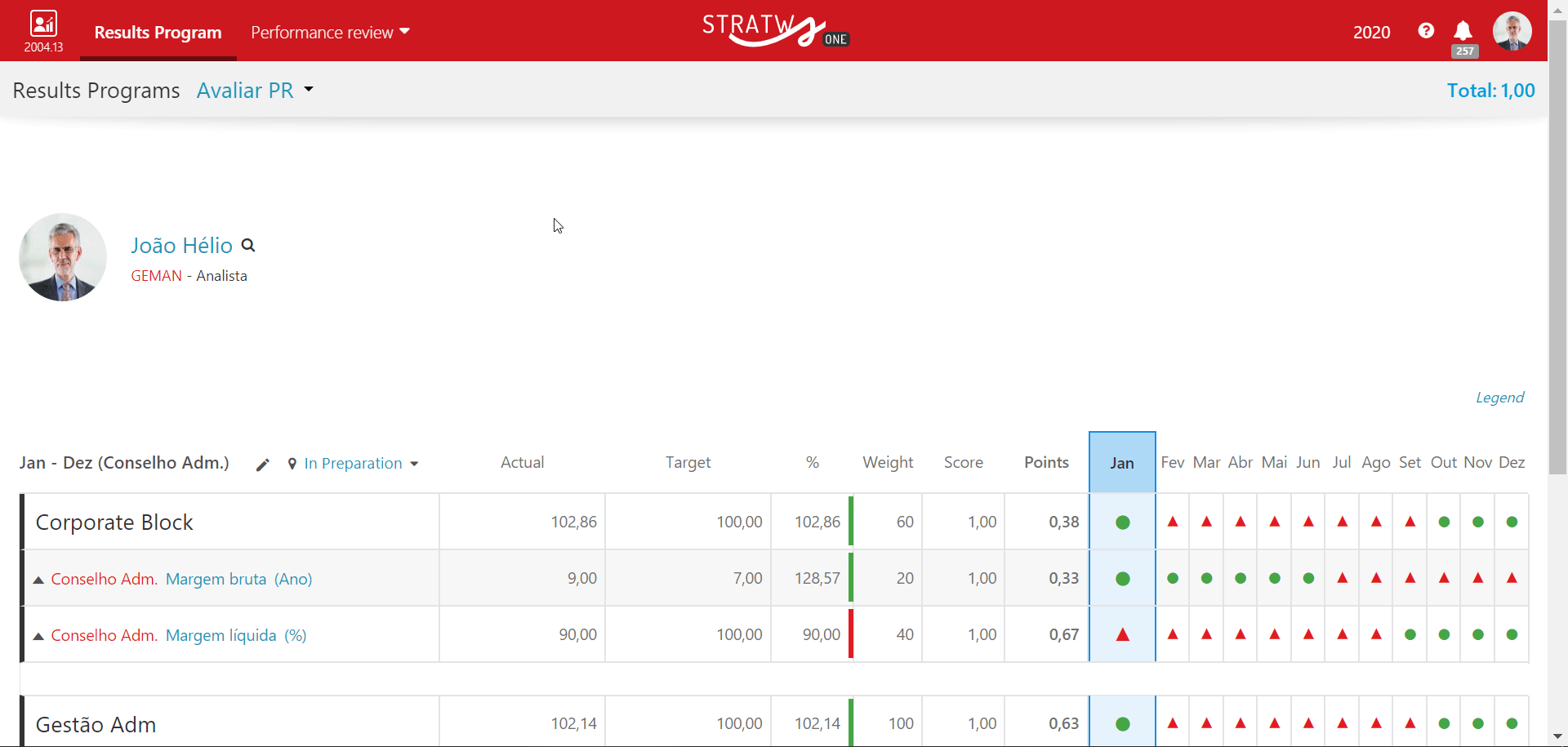Click the 257 notification count badge
This screenshot has height=747, width=1568.
pyautogui.click(x=1464, y=51)
